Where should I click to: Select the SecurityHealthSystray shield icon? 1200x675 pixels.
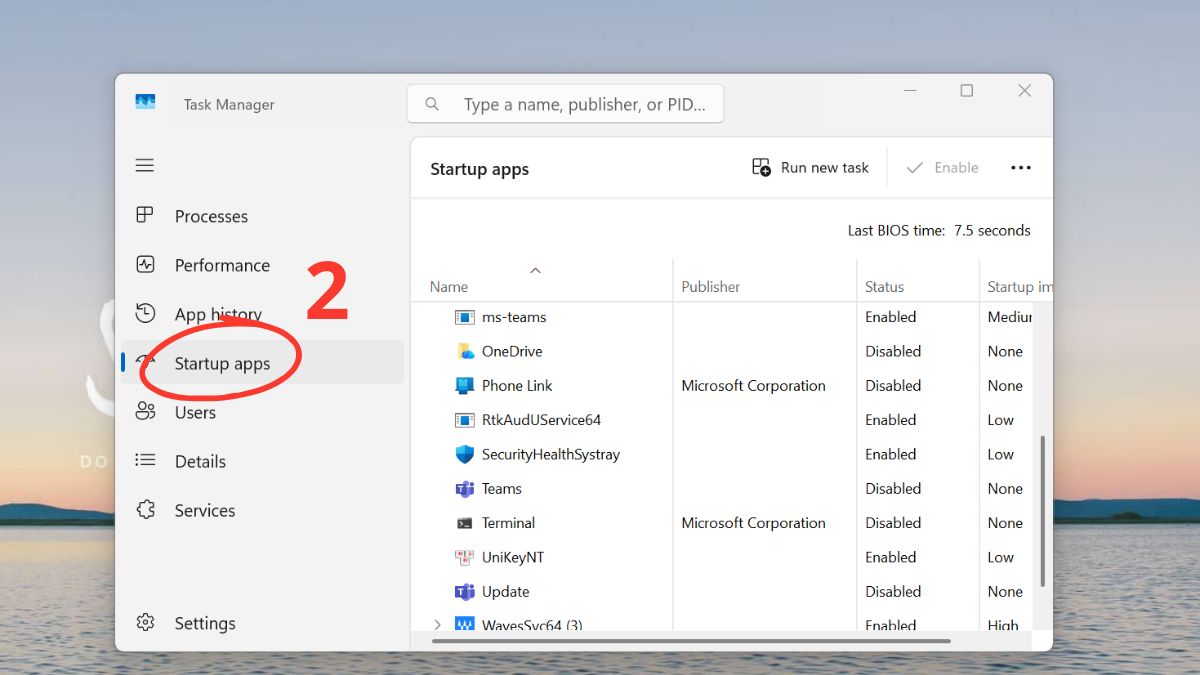[465, 454]
